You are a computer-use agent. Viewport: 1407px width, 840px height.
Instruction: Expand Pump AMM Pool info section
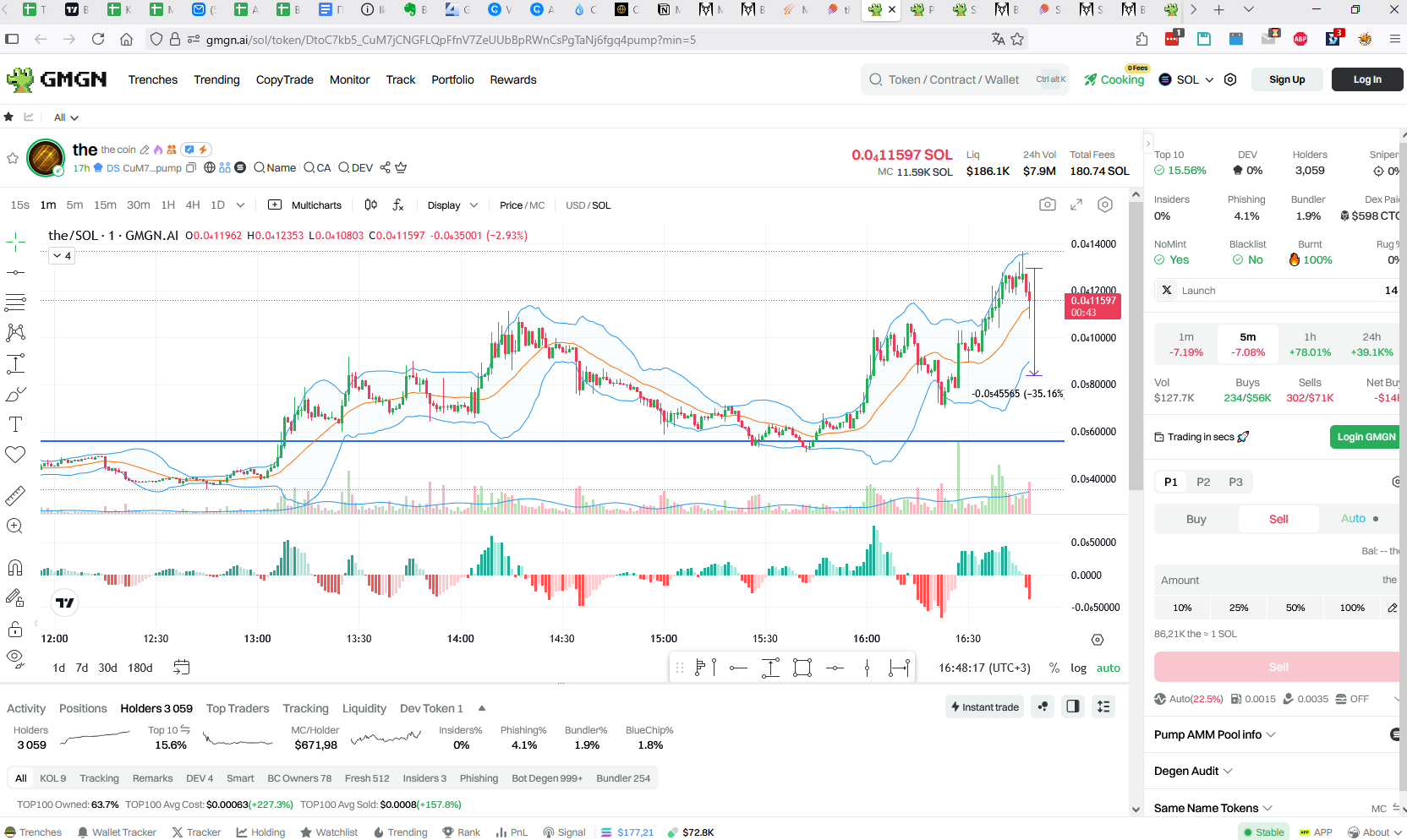(x=1215, y=734)
